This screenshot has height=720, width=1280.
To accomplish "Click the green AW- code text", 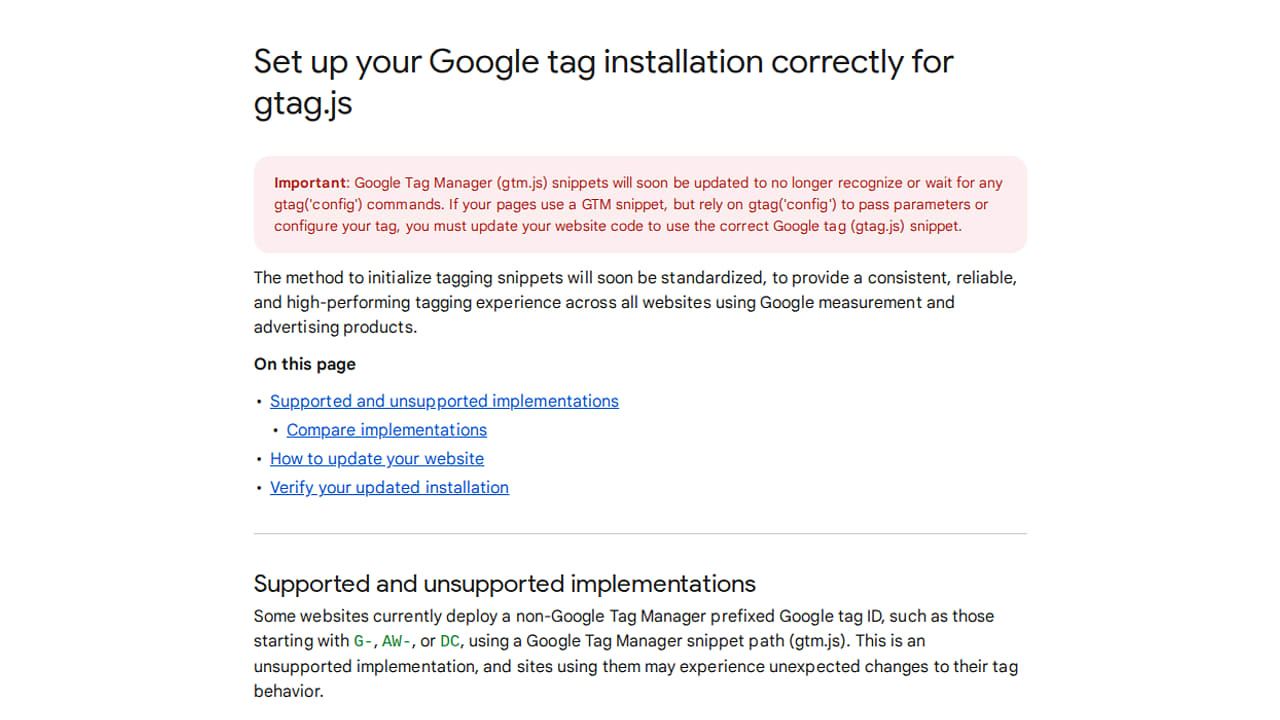I will click(x=397, y=641).
